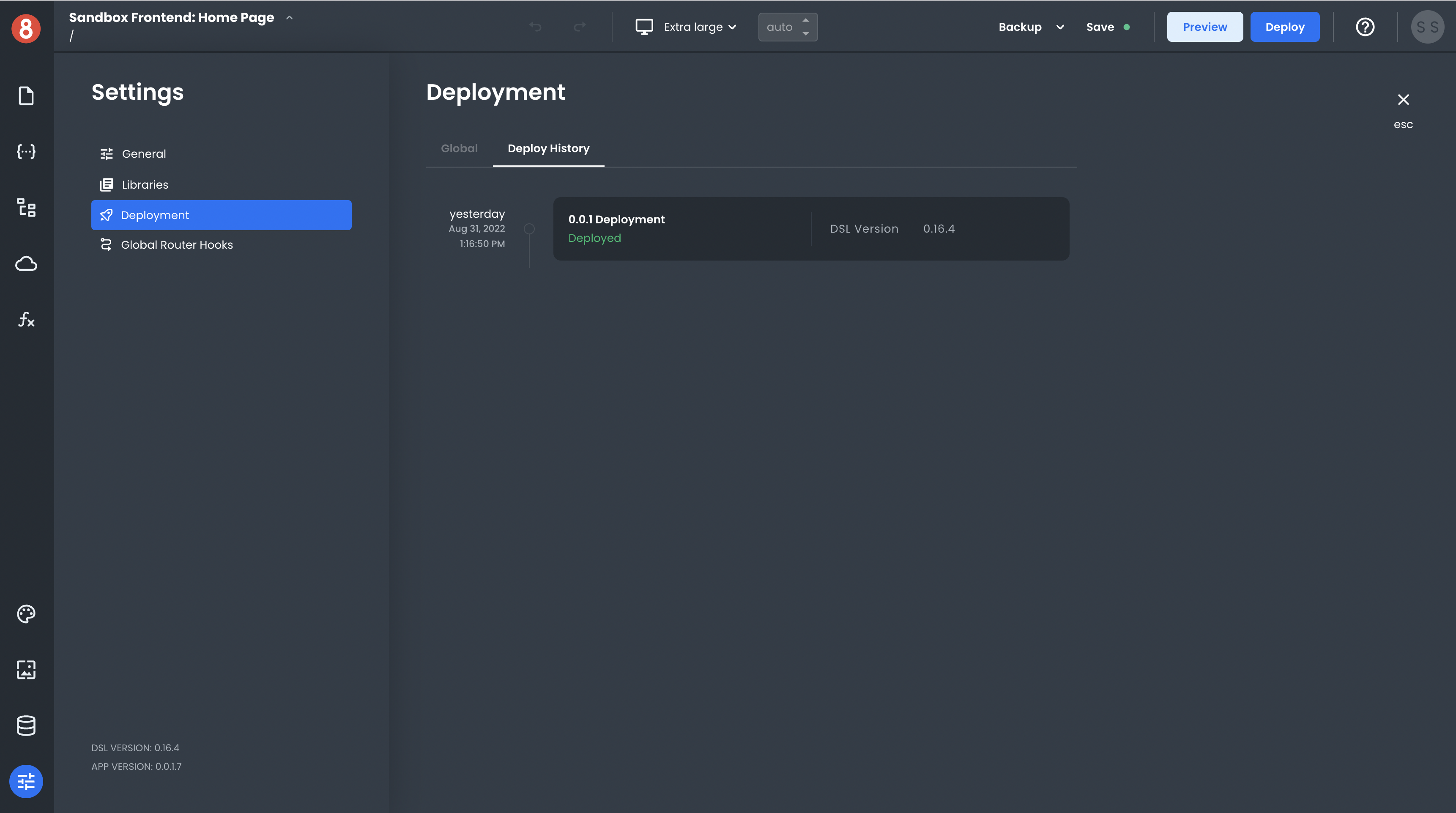Screen dimensions: 1456x813
Task: Open the Assets image icon
Action: 26,670
